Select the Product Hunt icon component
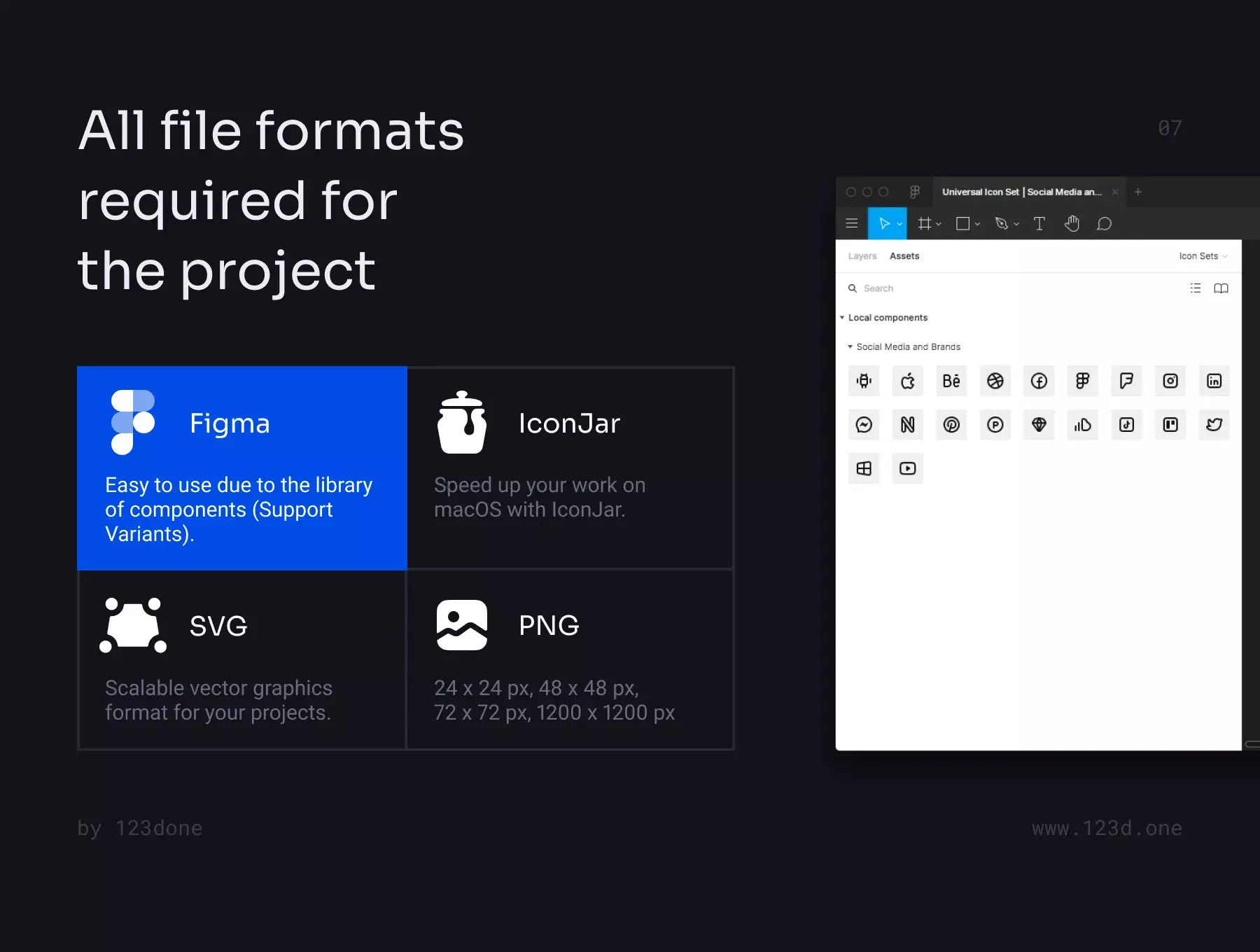Image resolution: width=1260 pixels, height=952 pixels. tap(995, 425)
